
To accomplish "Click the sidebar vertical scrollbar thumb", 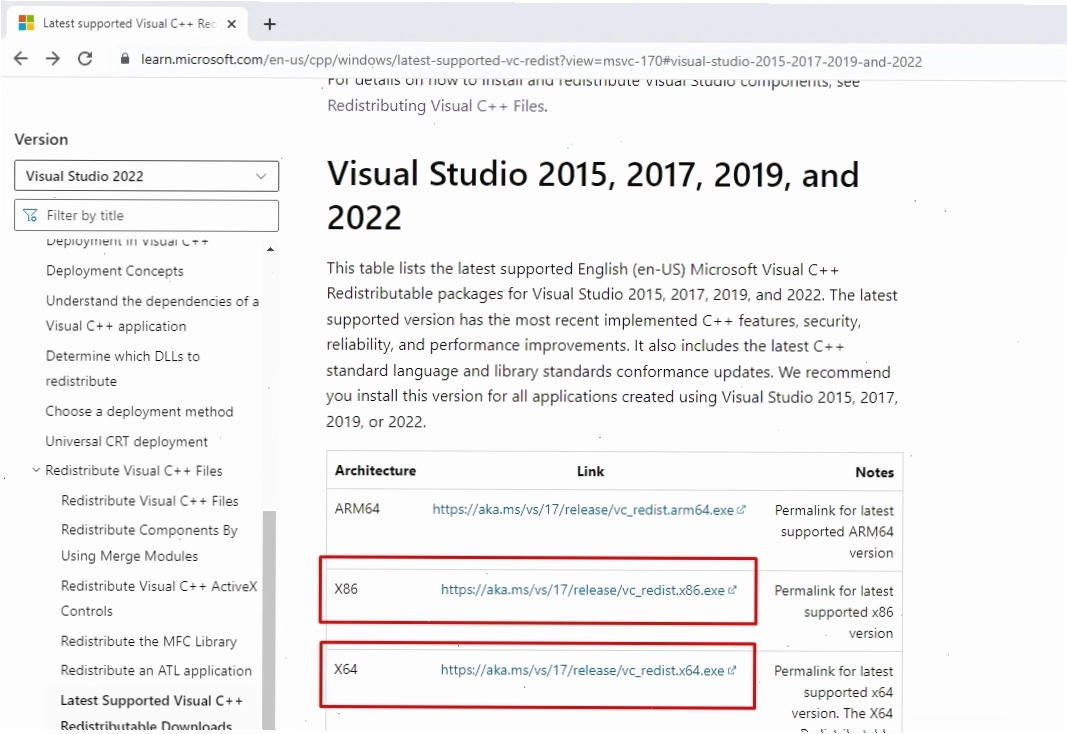I will [269, 619].
